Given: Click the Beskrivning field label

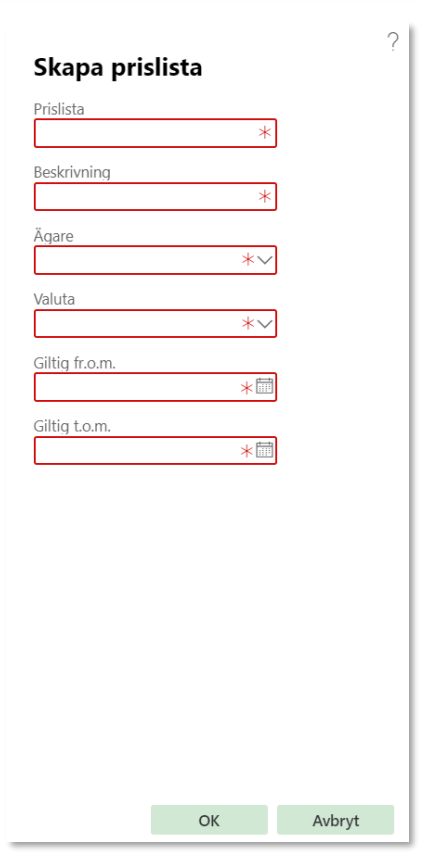Looking at the screenshot, I should 72,172.
